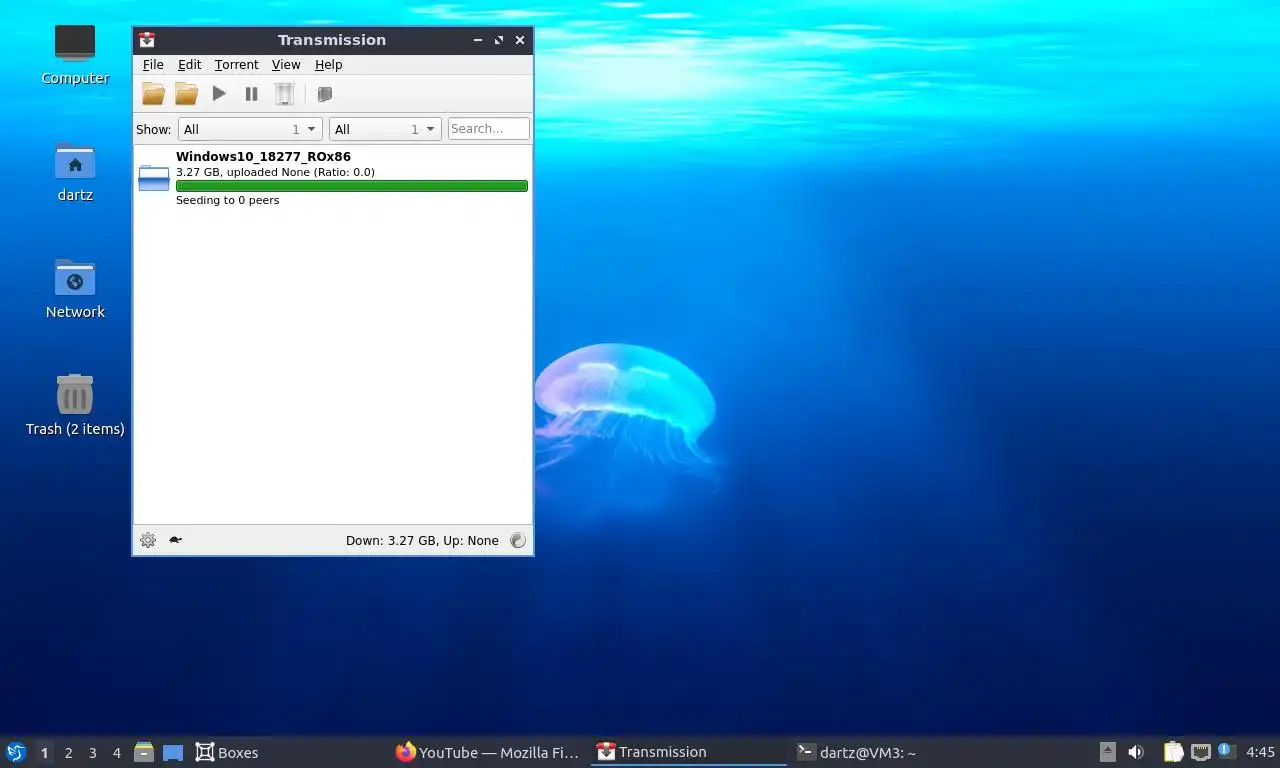Open the File menu
The height and width of the screenshot is (768, 1280).
coord(153,65)
